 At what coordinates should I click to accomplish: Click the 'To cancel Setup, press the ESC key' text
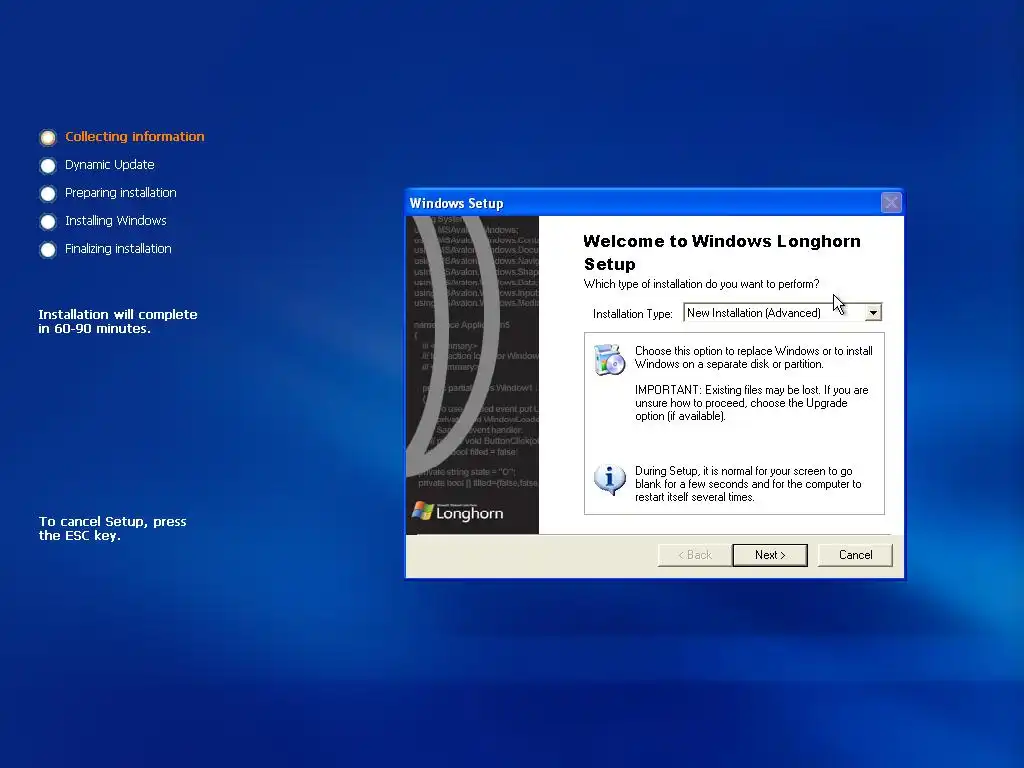point(112,528)
